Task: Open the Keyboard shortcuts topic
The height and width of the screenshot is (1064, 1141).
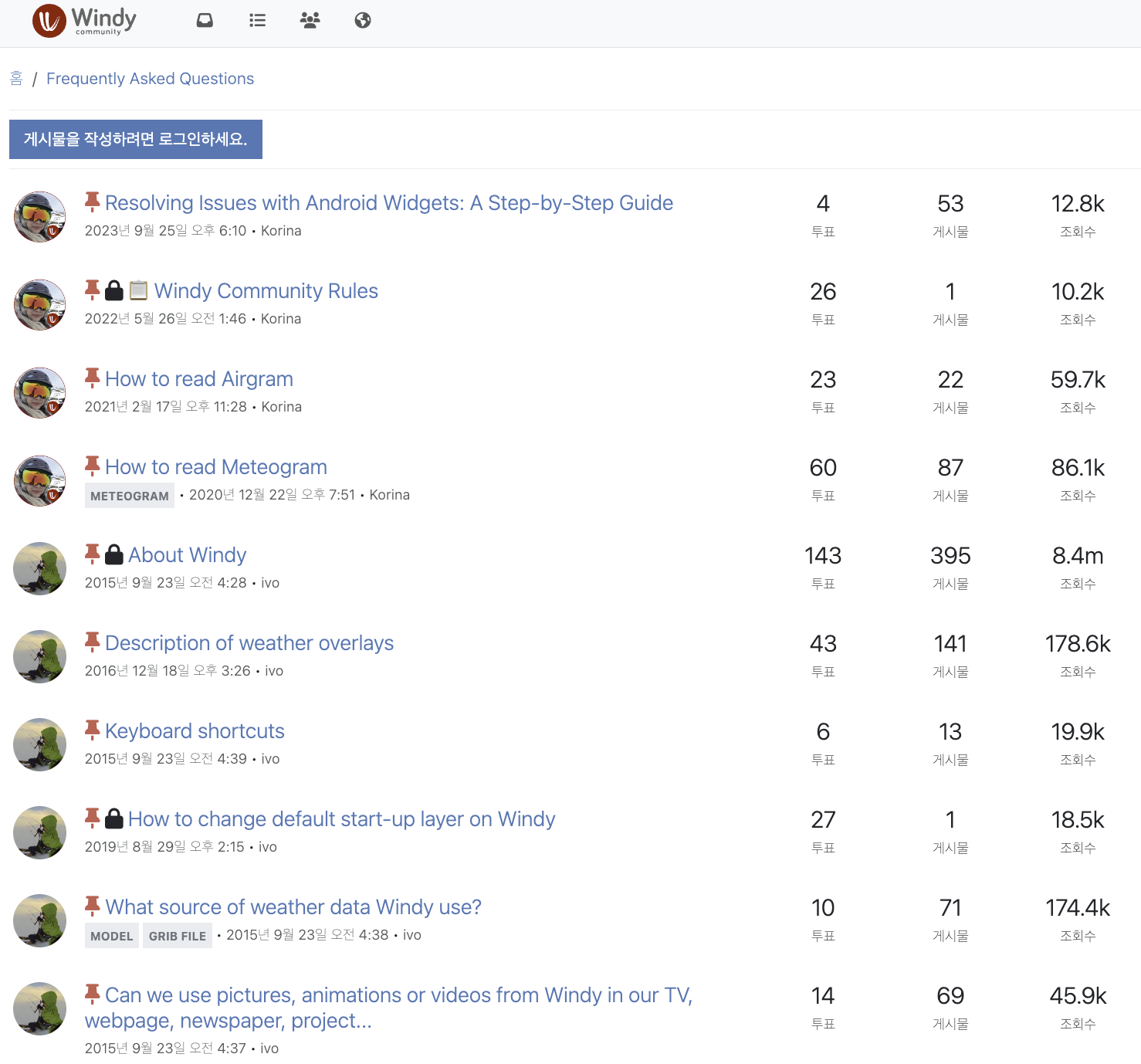Action: coord(195,731)
